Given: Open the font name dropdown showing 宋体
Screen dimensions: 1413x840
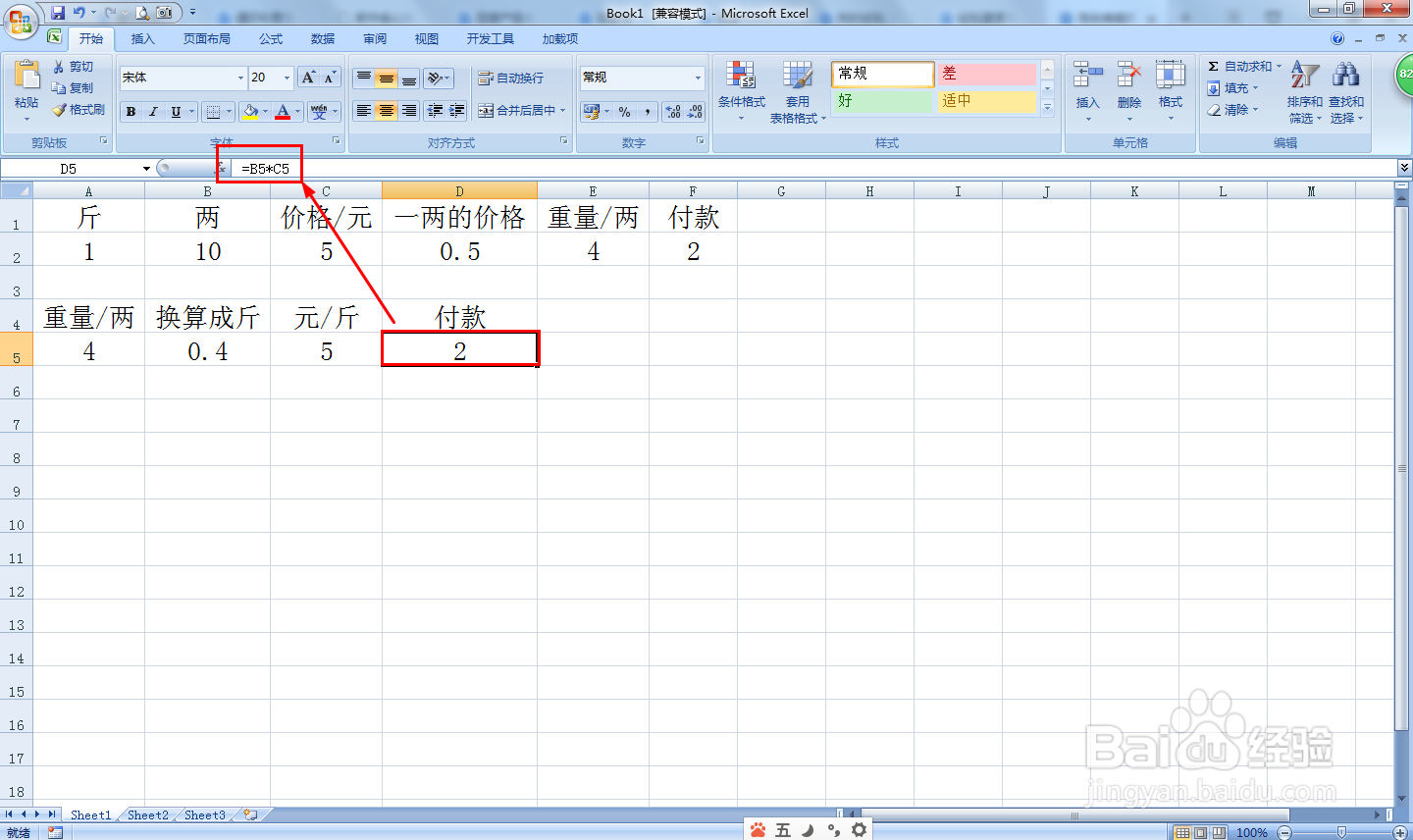Looking at the screenshot, I should click(x=182, y=78).
